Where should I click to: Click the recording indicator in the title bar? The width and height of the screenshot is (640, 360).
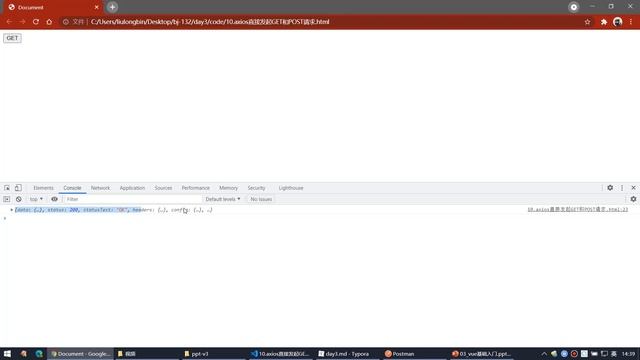[573, 7]
